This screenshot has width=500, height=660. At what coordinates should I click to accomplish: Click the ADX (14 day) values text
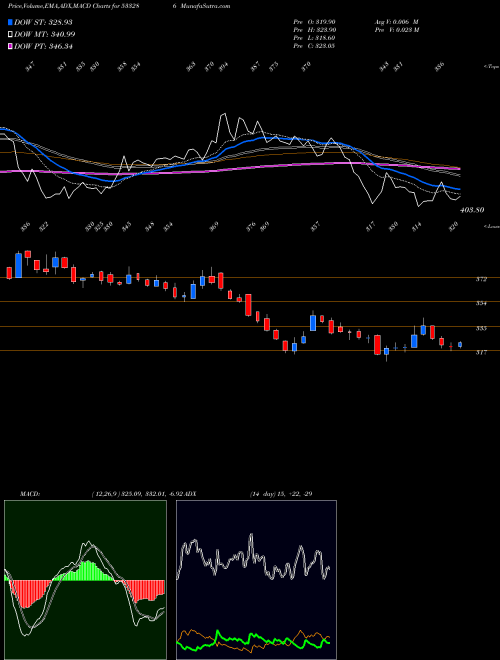tap(281, 494)
